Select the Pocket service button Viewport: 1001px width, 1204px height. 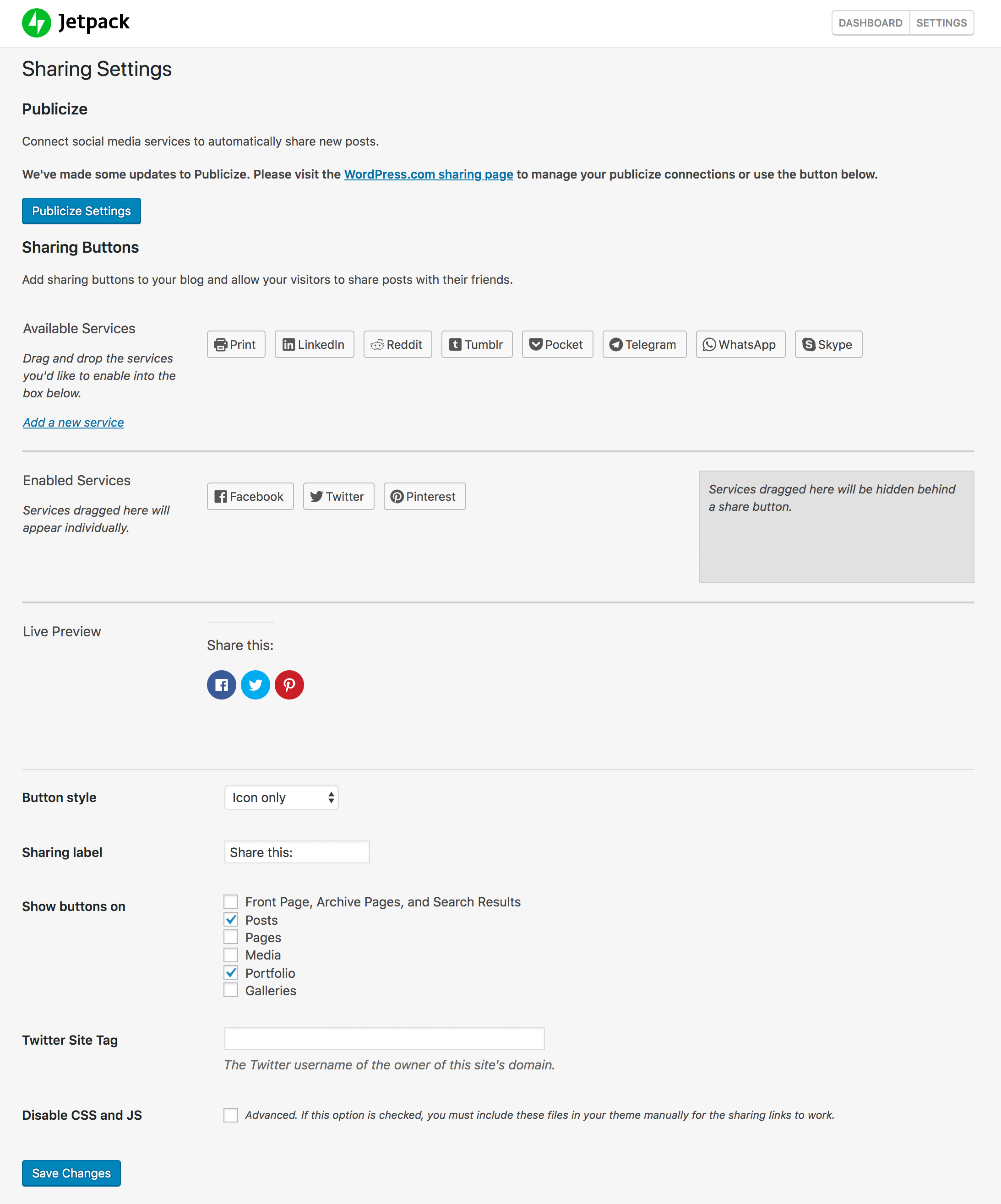557,345
